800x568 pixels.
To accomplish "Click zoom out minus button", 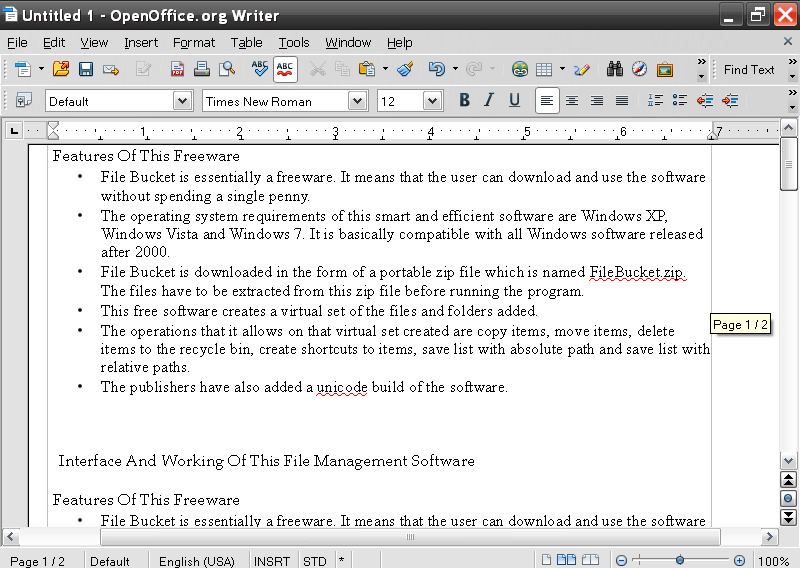I will coord(621,560).
